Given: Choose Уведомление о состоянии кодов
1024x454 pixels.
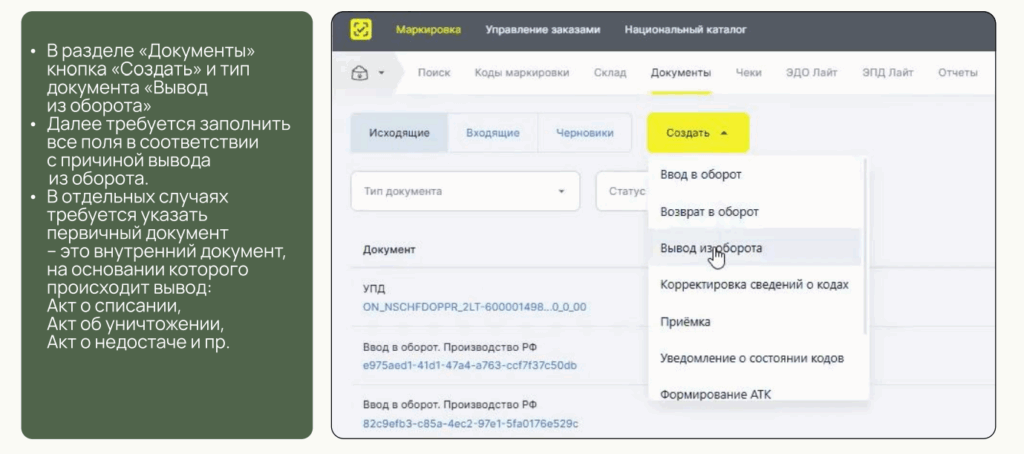Looking at the screenshot, I should (x=754, y=358).
